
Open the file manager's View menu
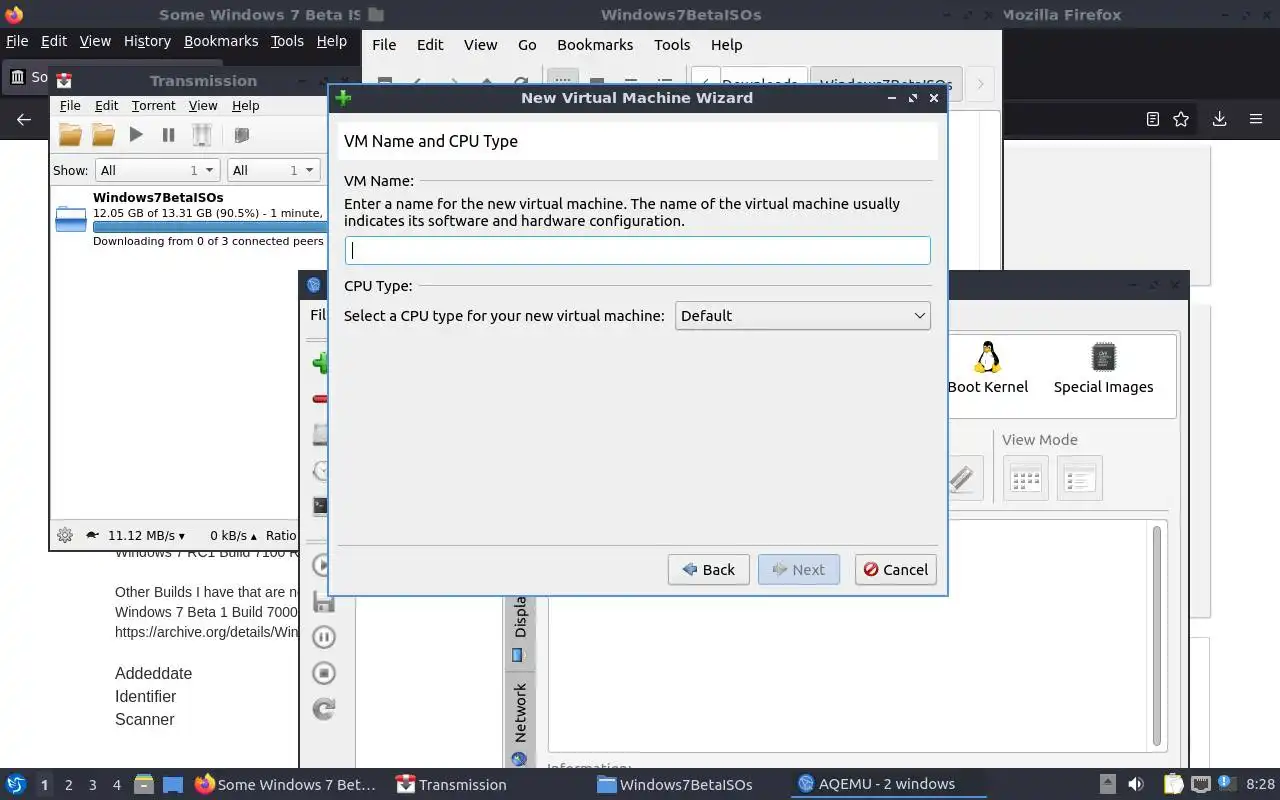(x=480, y=45)
